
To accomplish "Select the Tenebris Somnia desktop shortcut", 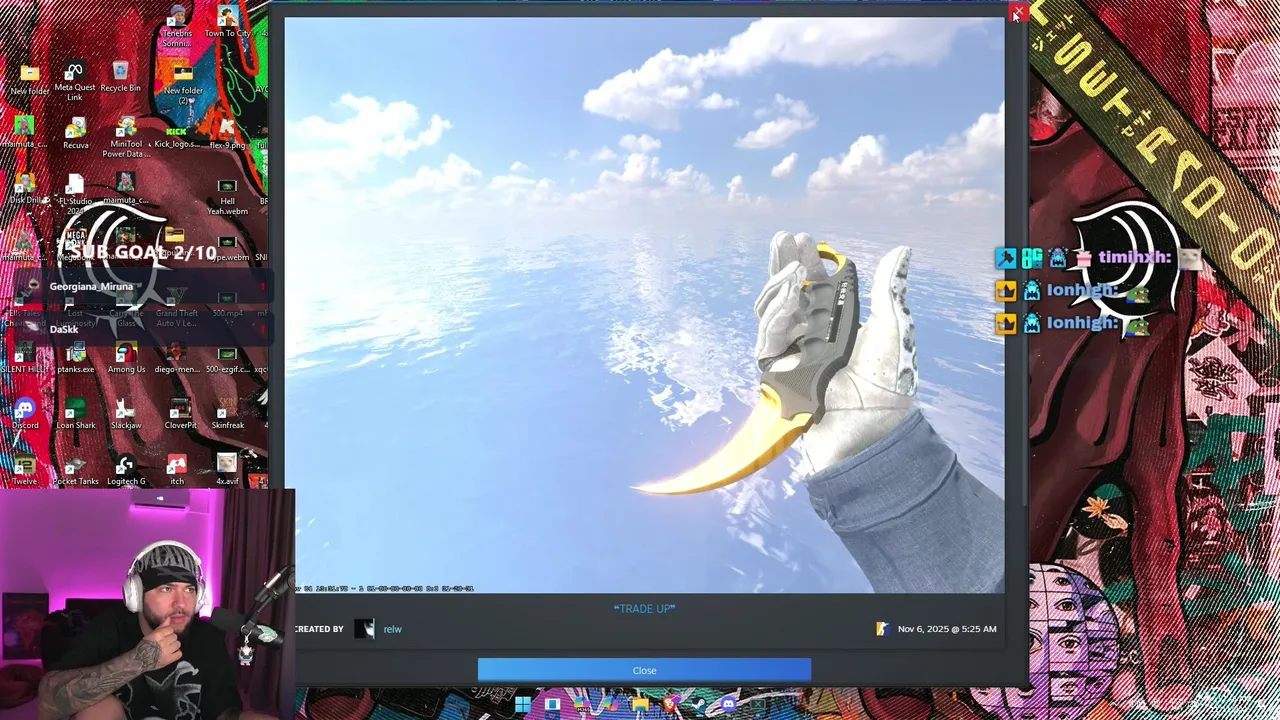I will point(177,25).
